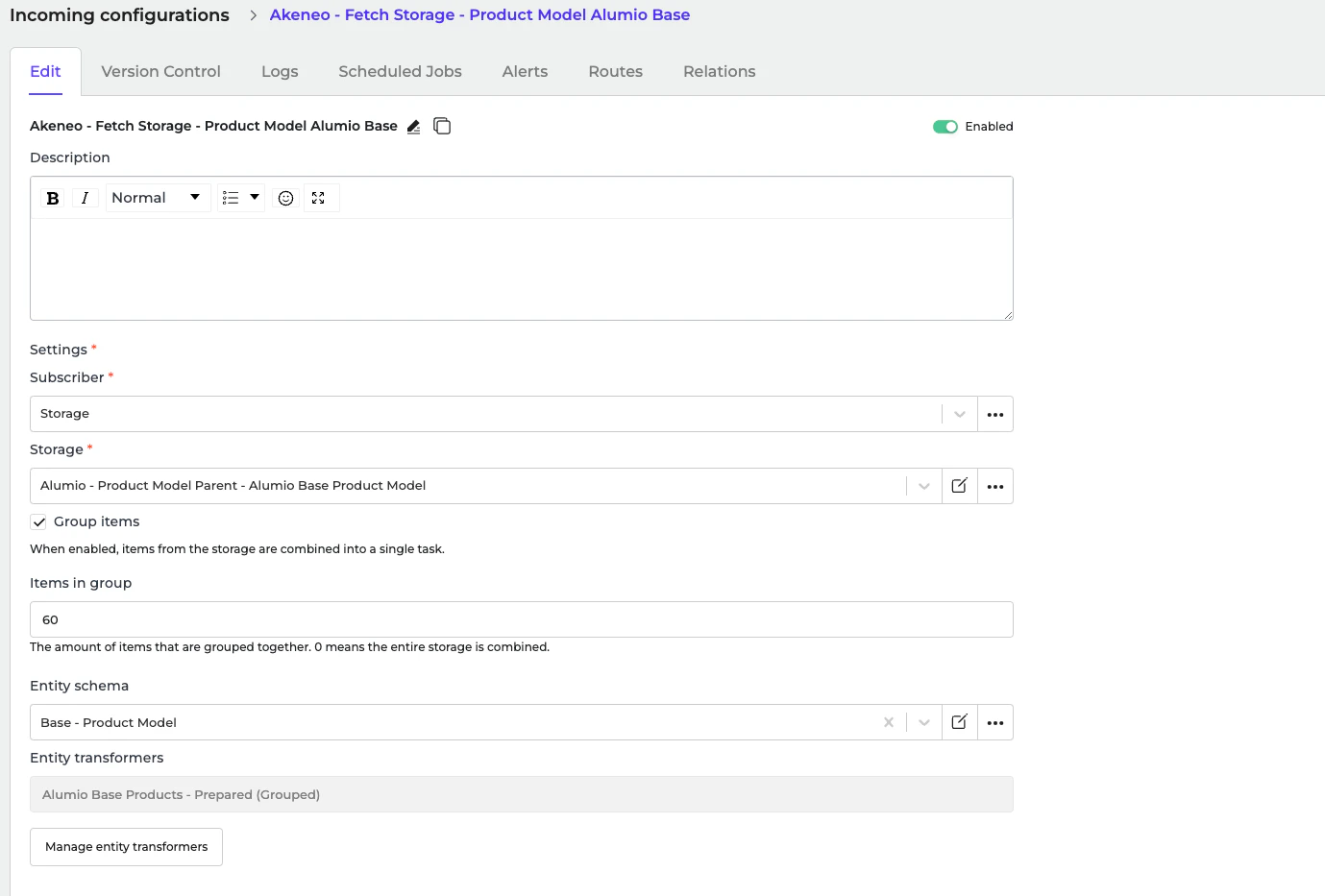1325x896 pixels.
Task: Go back to Incoming configurations breadcrumb
Action: (x=119, y=15)
